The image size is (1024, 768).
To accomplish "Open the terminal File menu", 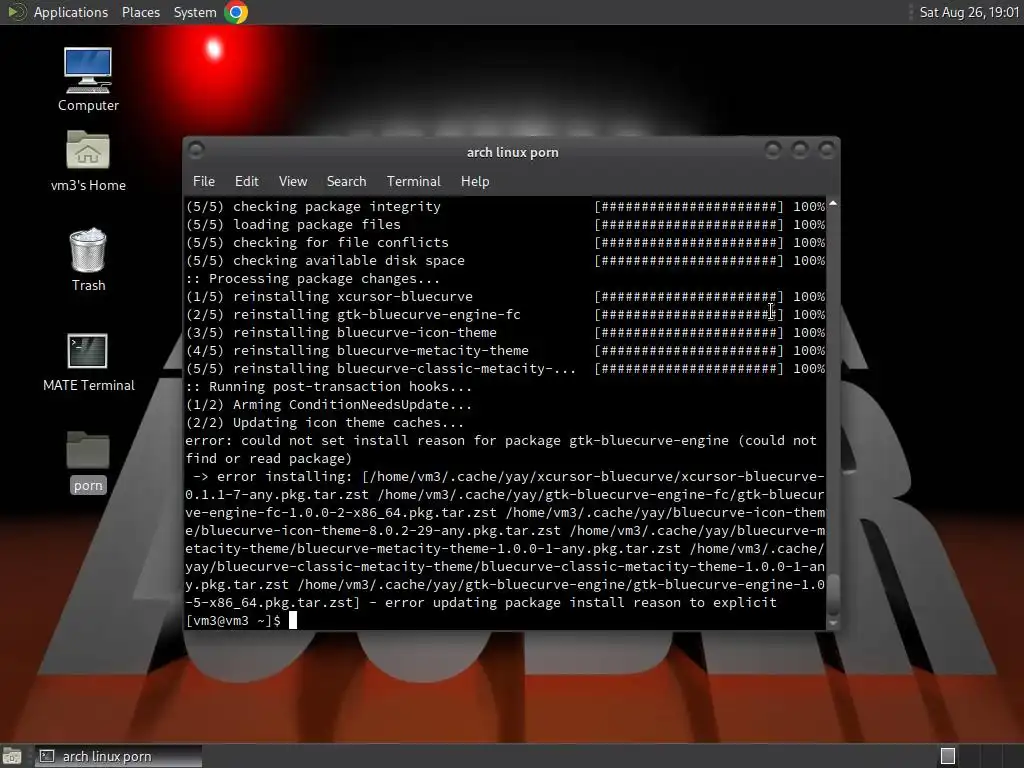I will 204,181.
